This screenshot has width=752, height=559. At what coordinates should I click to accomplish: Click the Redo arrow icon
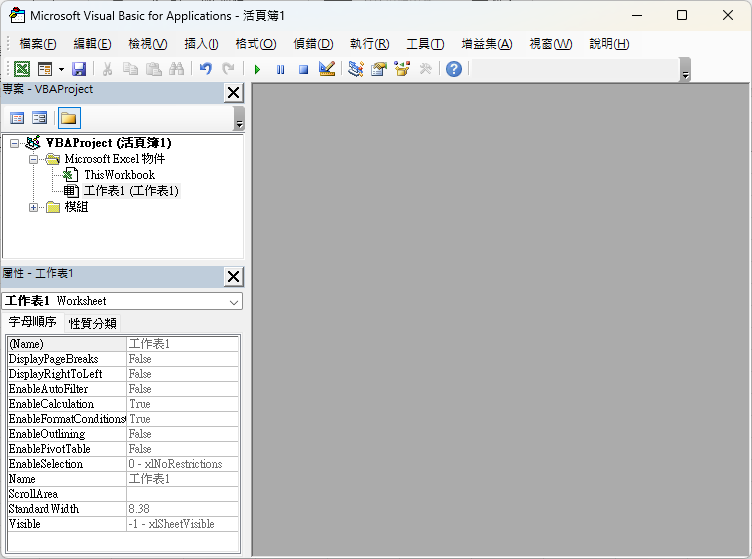tap(228, 69)
